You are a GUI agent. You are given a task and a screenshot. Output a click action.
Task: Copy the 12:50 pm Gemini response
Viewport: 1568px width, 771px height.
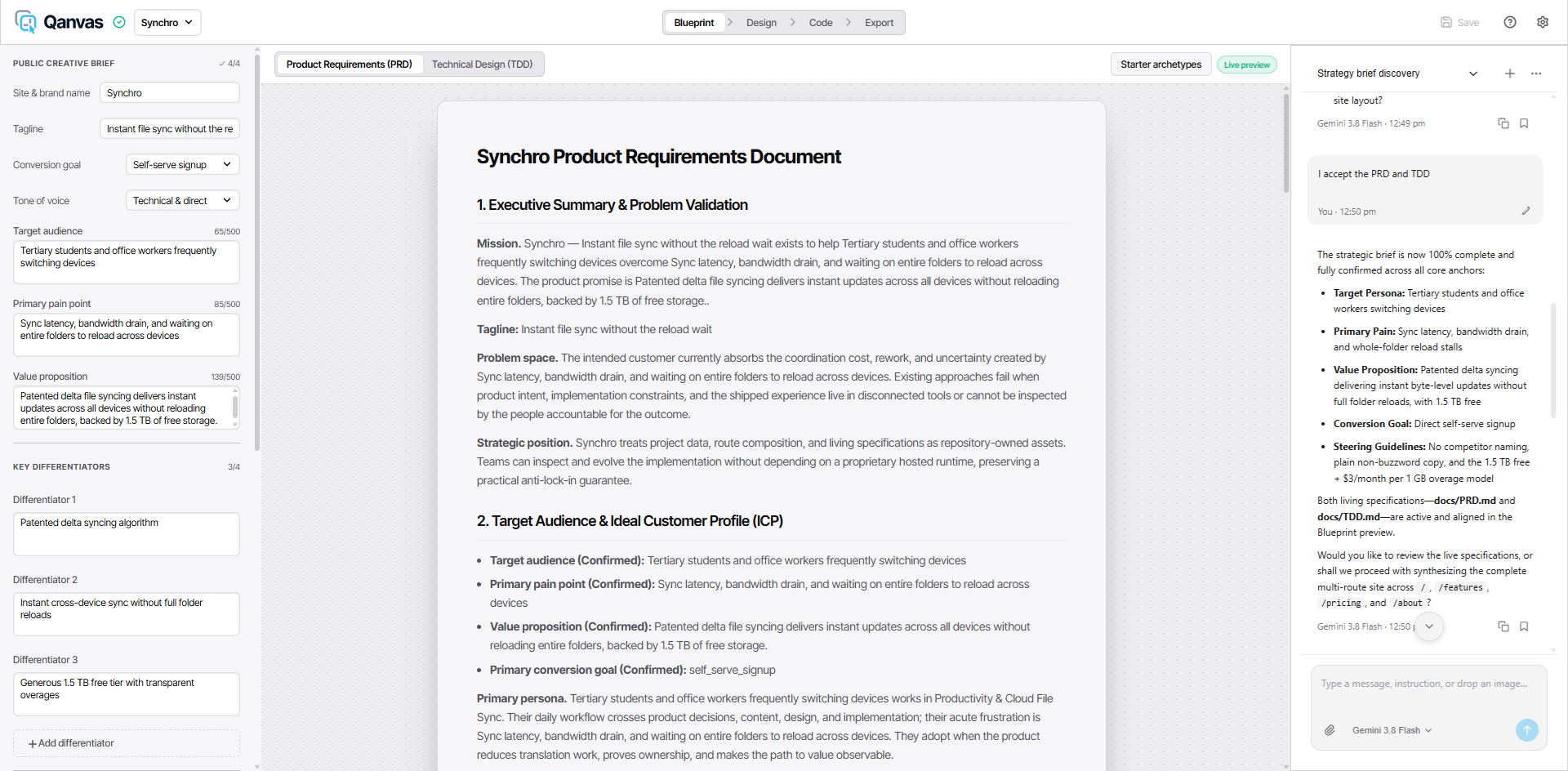[1503, 626]
